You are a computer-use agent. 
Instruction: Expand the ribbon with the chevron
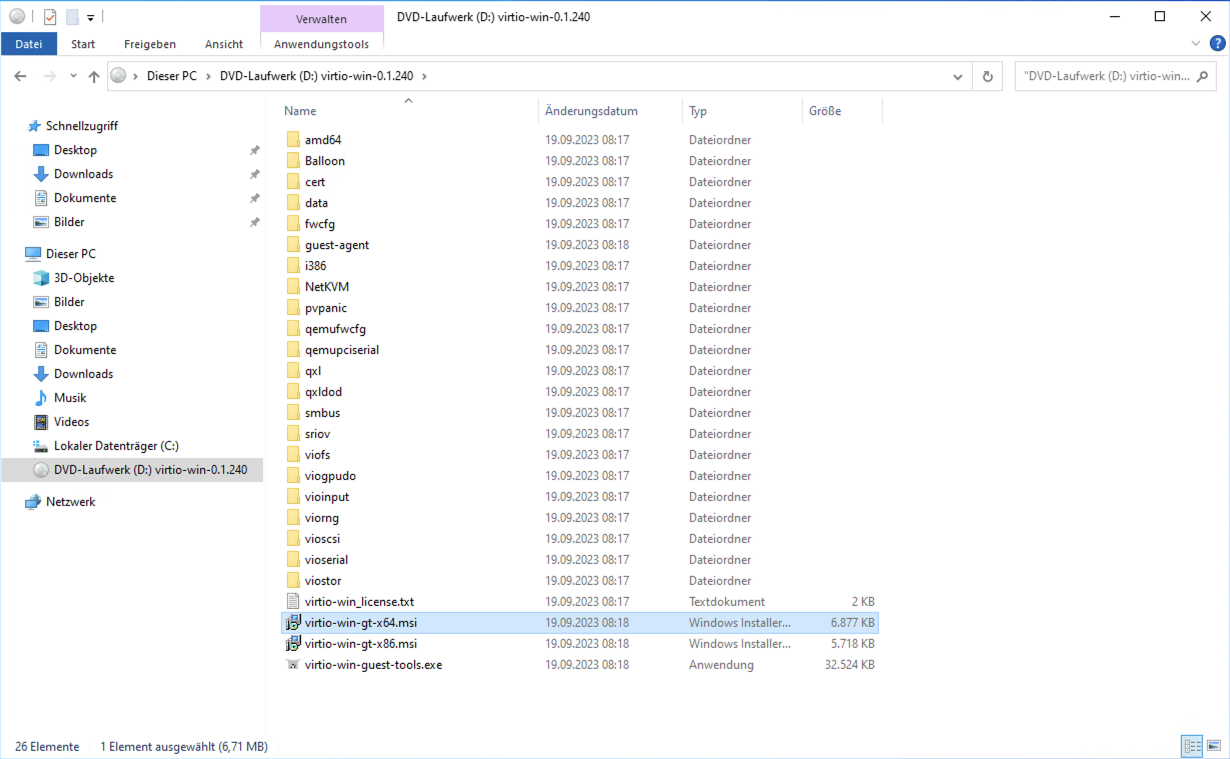pos(1196,44)
